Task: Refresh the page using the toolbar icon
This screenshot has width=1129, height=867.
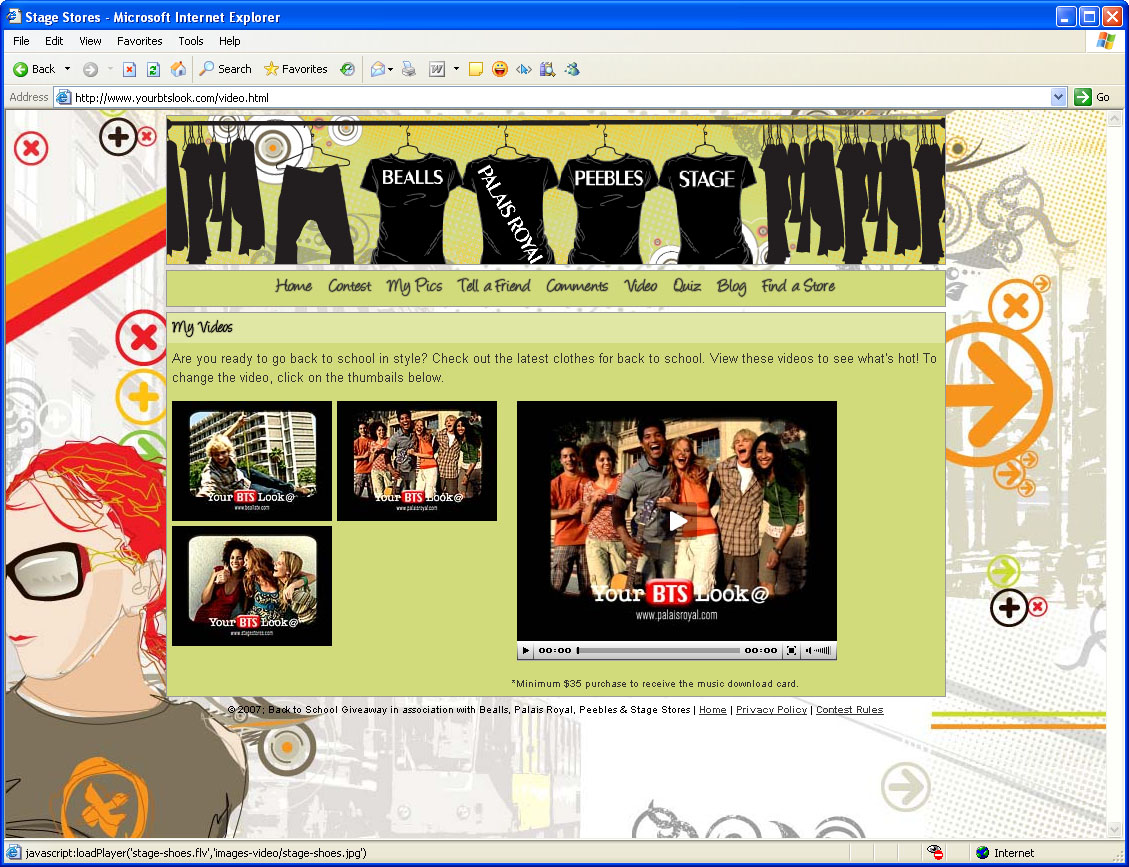Action: coord(153,69)
